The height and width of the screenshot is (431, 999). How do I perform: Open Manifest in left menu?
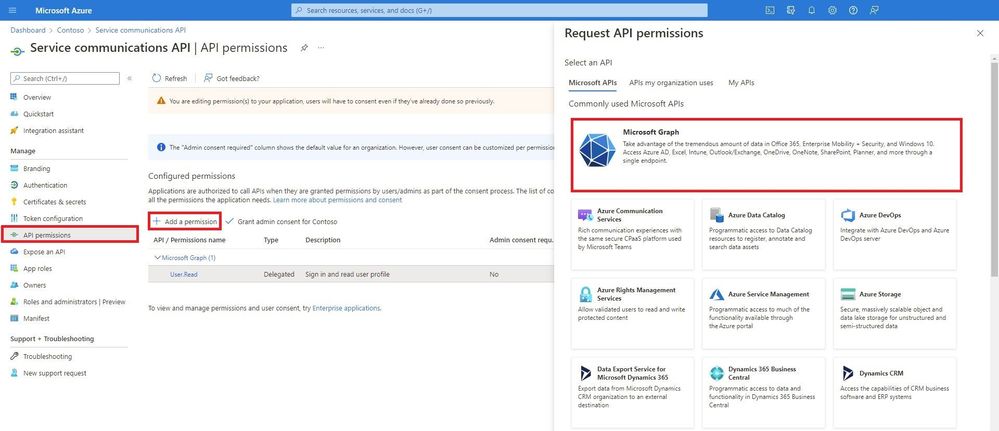coord(36,318)
